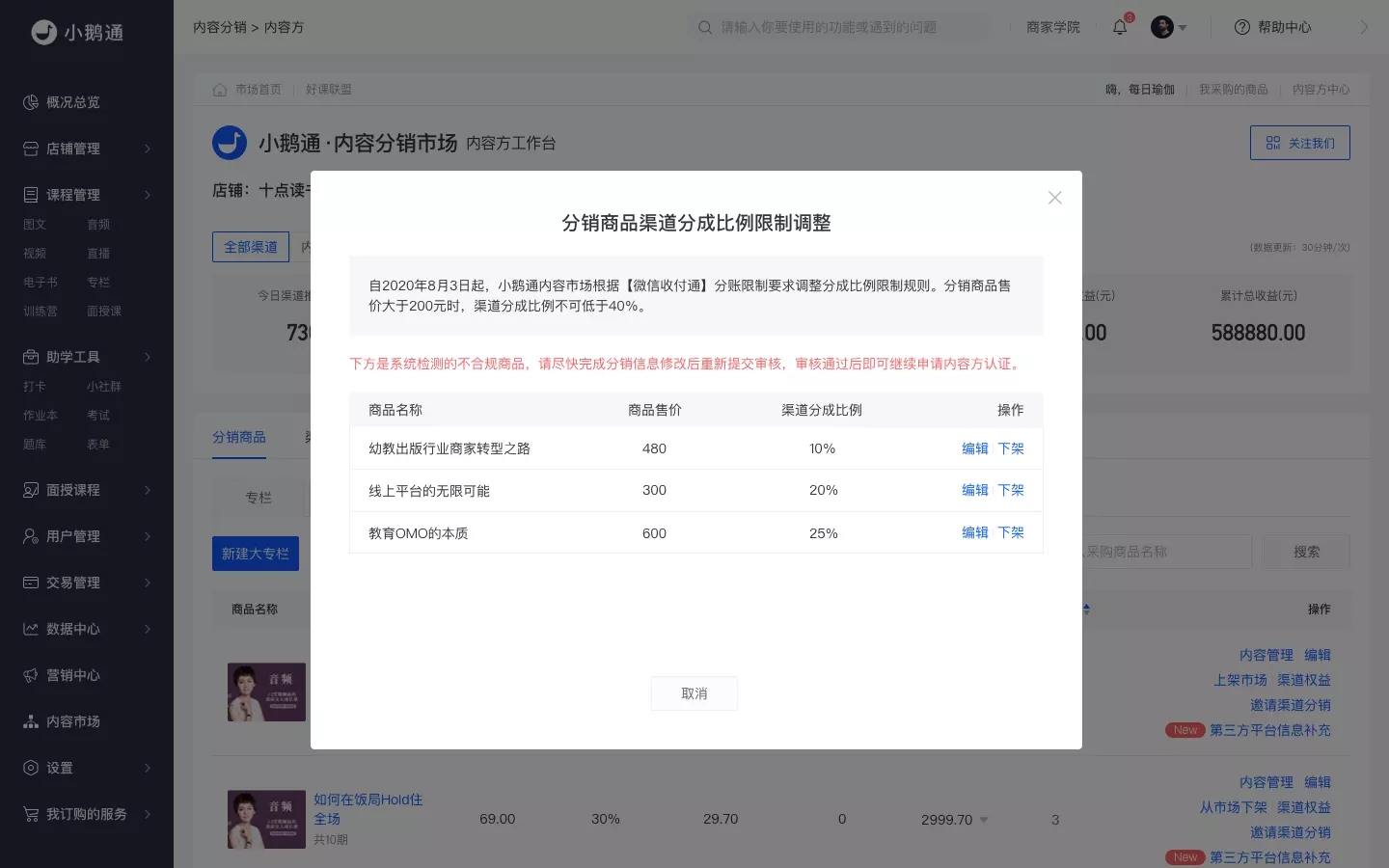The width and height of the screenshot is (1389, 868).
Task: Open the 内容方中心 link
Action: (1321, 90)
